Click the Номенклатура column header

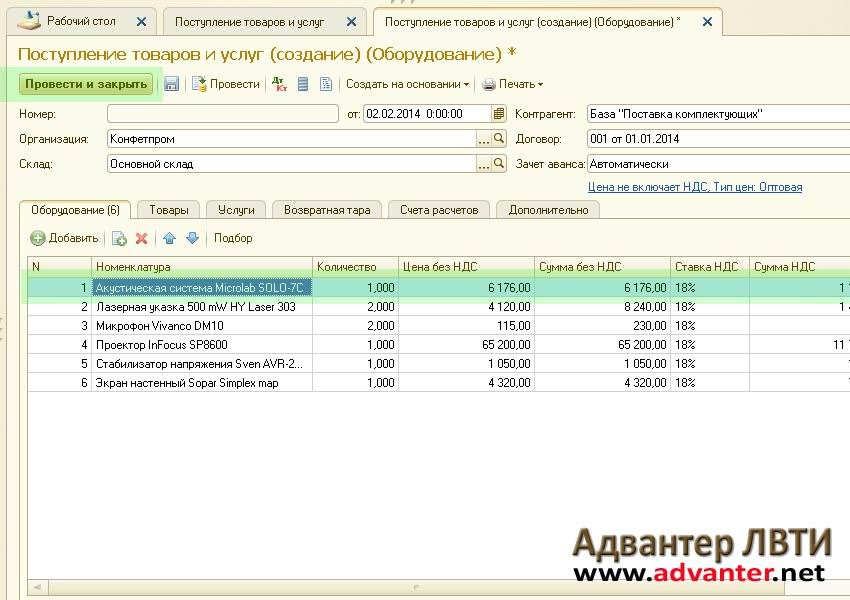[202, 267]
